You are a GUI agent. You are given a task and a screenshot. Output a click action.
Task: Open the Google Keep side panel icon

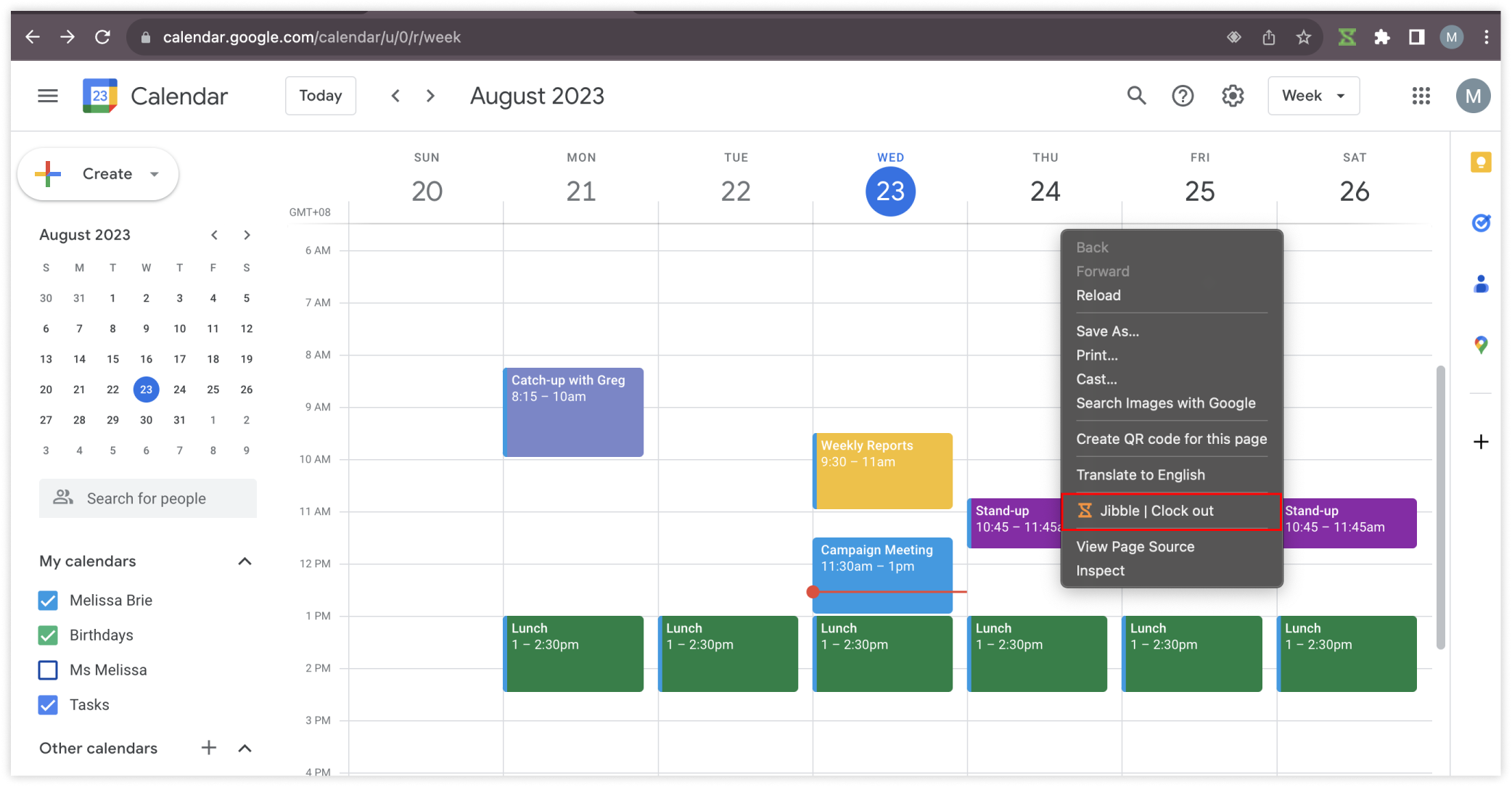click(1481, 162)
